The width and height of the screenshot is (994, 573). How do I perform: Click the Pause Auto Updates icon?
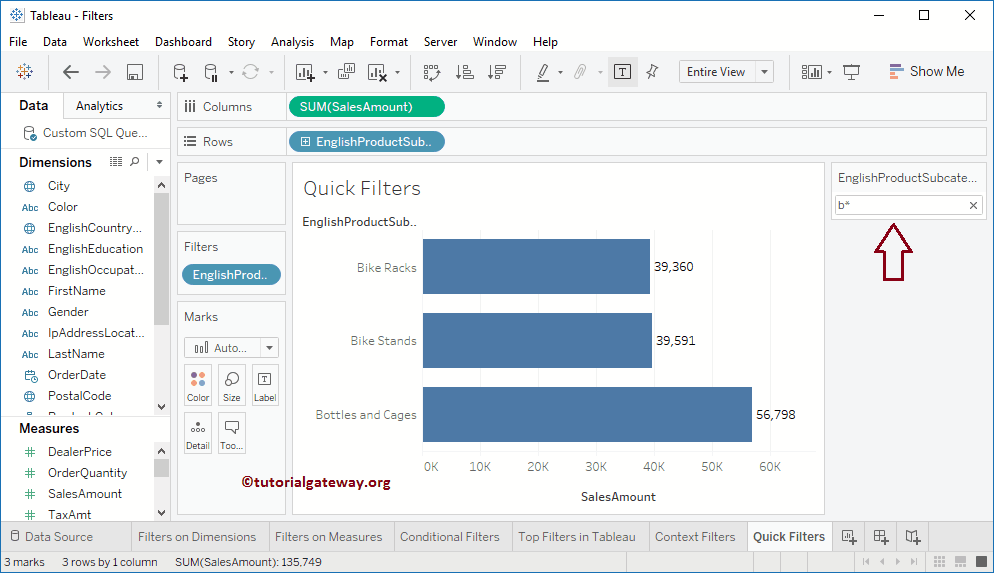click(211, 72)
